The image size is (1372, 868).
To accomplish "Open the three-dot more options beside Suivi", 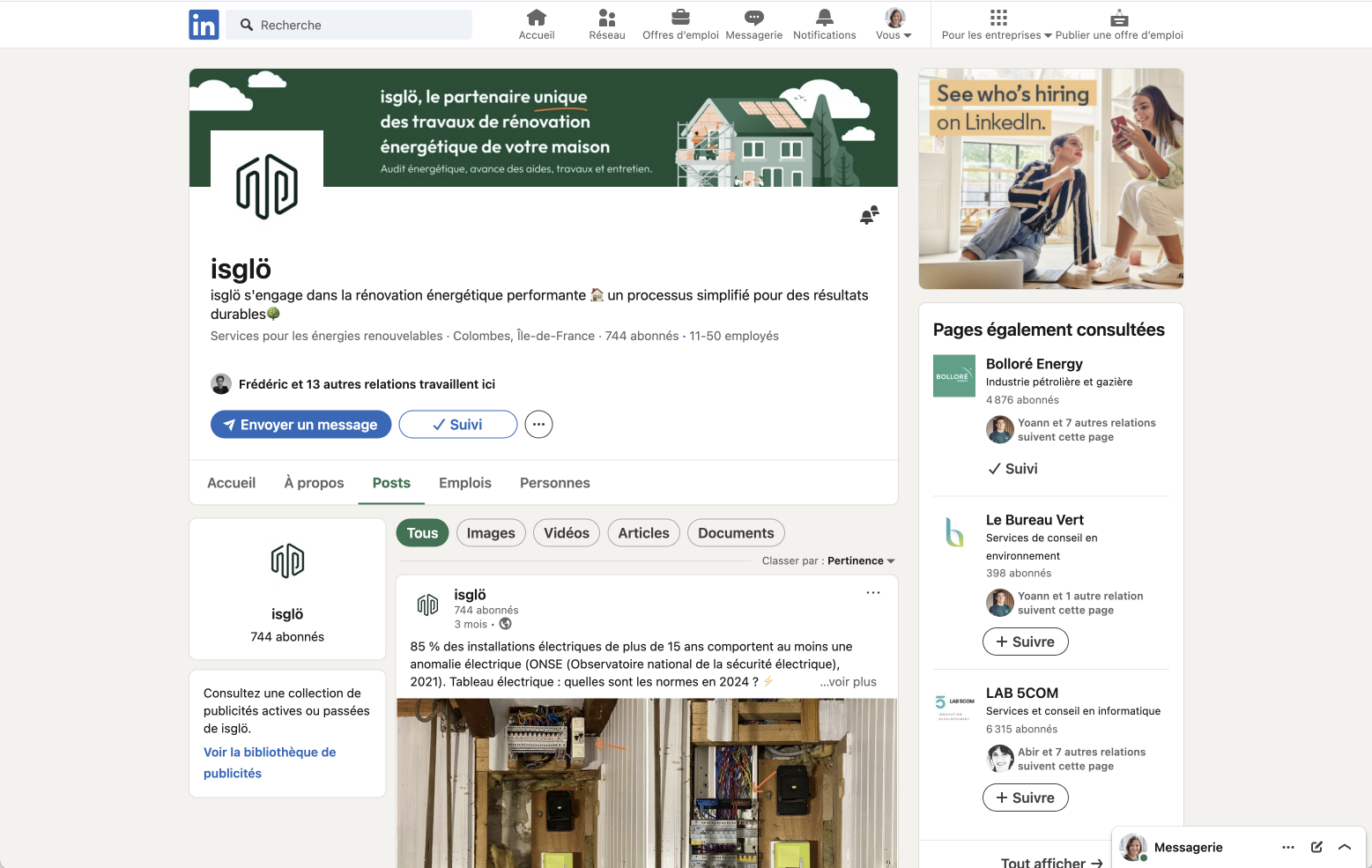I will pos(539,425).
